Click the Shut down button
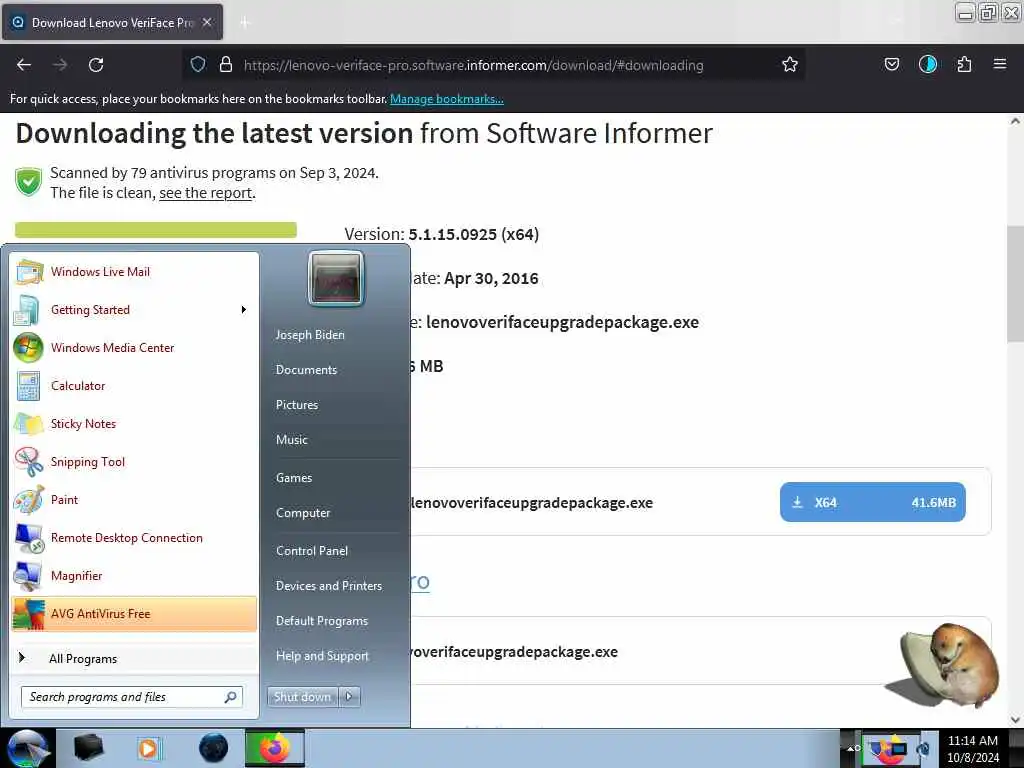1024x768 pixels. 302,697
